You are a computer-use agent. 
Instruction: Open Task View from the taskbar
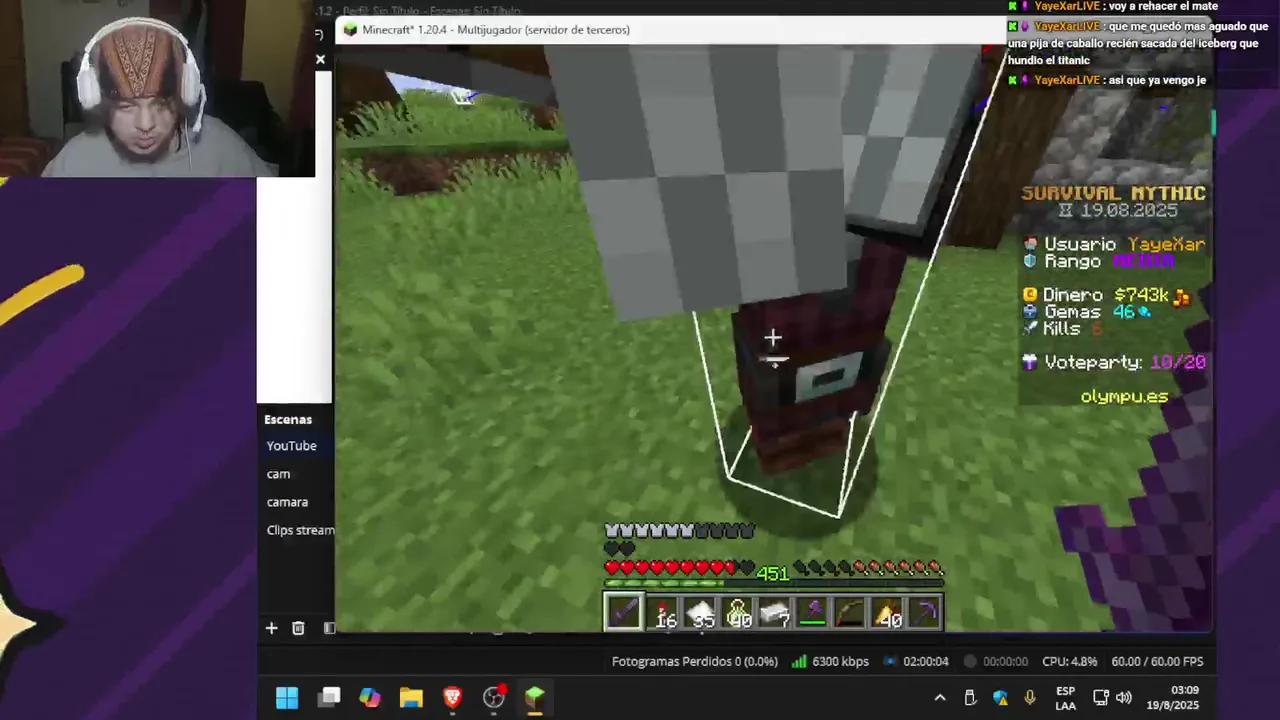tap(329, 697)
